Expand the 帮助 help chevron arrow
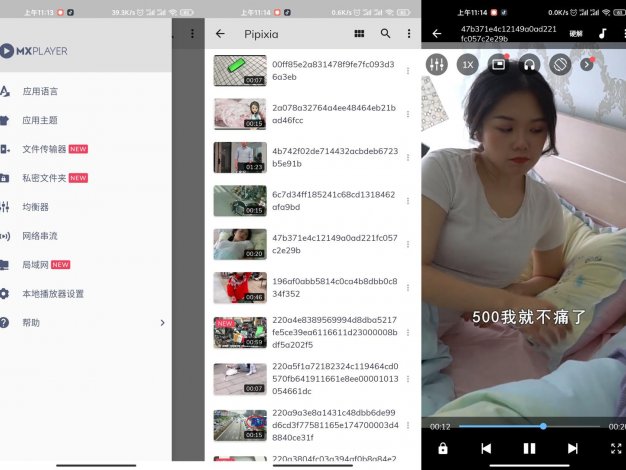 click(162, 323)
